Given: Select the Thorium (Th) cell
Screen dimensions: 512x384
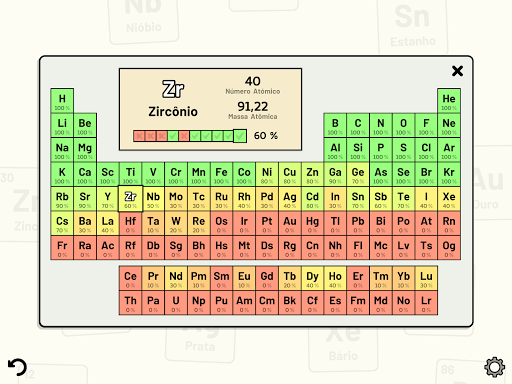Looking at the screenshot, I should [x=130, y=303].
